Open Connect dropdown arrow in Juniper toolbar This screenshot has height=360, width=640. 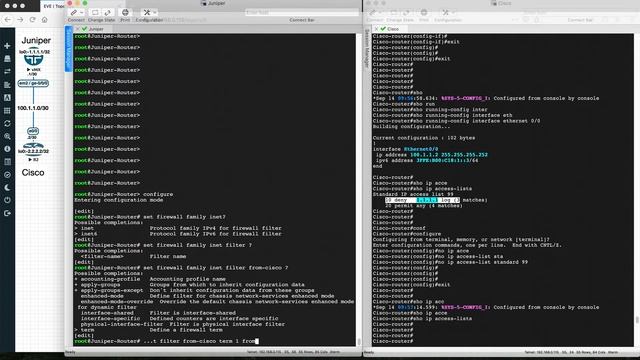click(x=82, y=13)
